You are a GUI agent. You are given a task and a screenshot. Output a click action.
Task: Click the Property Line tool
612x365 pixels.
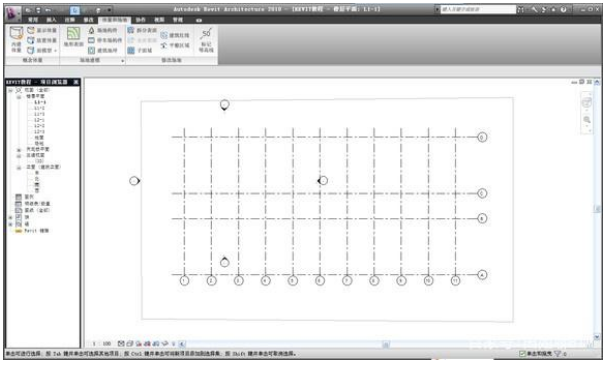click(x=175, y=35)
